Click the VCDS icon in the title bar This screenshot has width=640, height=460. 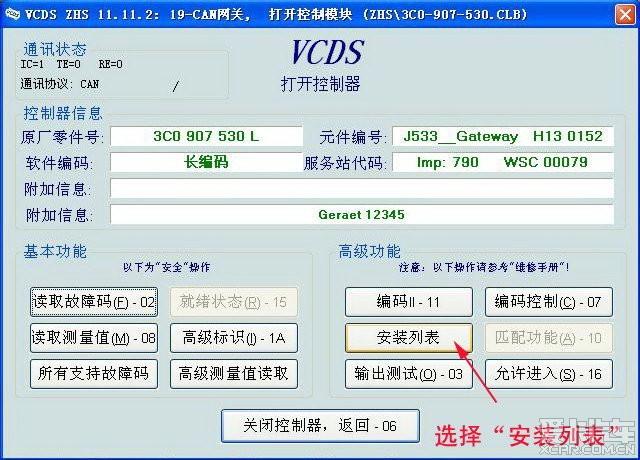click(x=12, y=14)
